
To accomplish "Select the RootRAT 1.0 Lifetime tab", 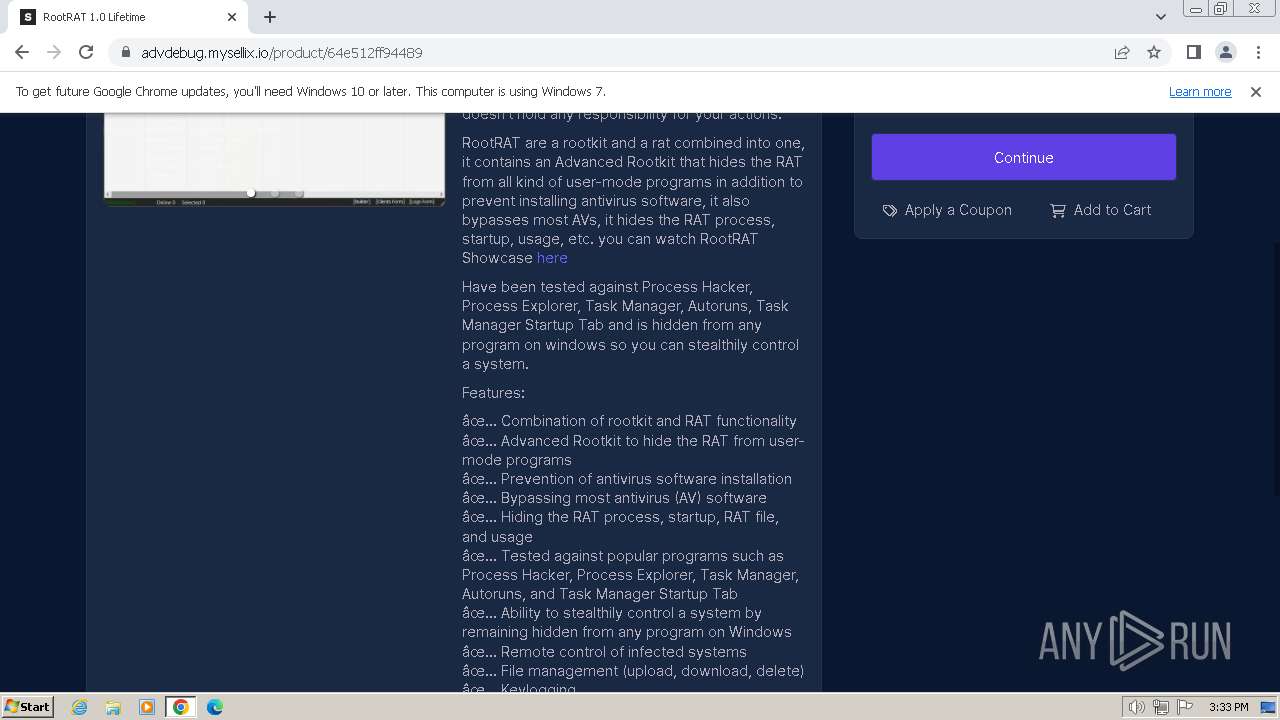I will 128,17.
